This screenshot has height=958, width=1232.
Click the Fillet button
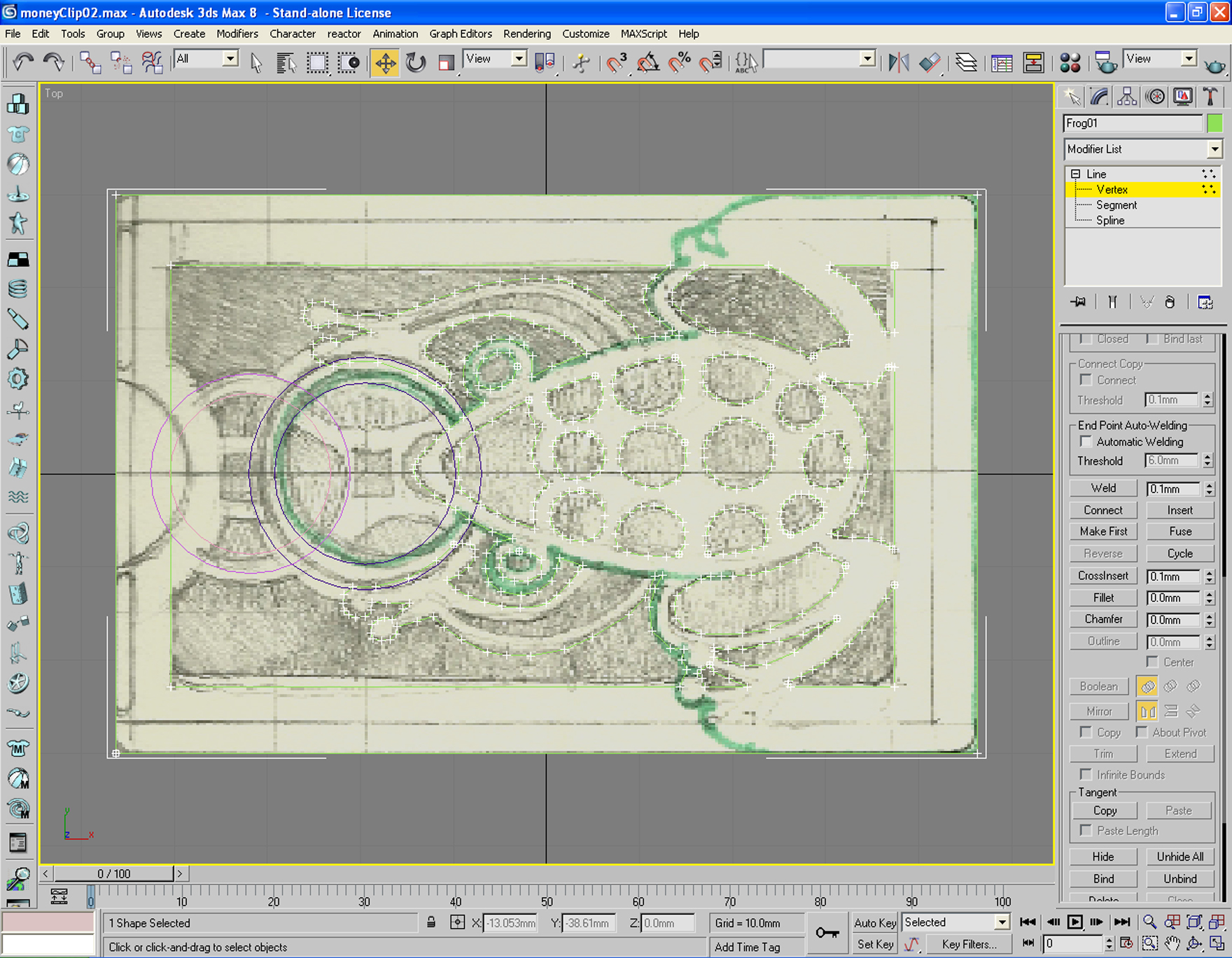click(x=1103, y=597)
